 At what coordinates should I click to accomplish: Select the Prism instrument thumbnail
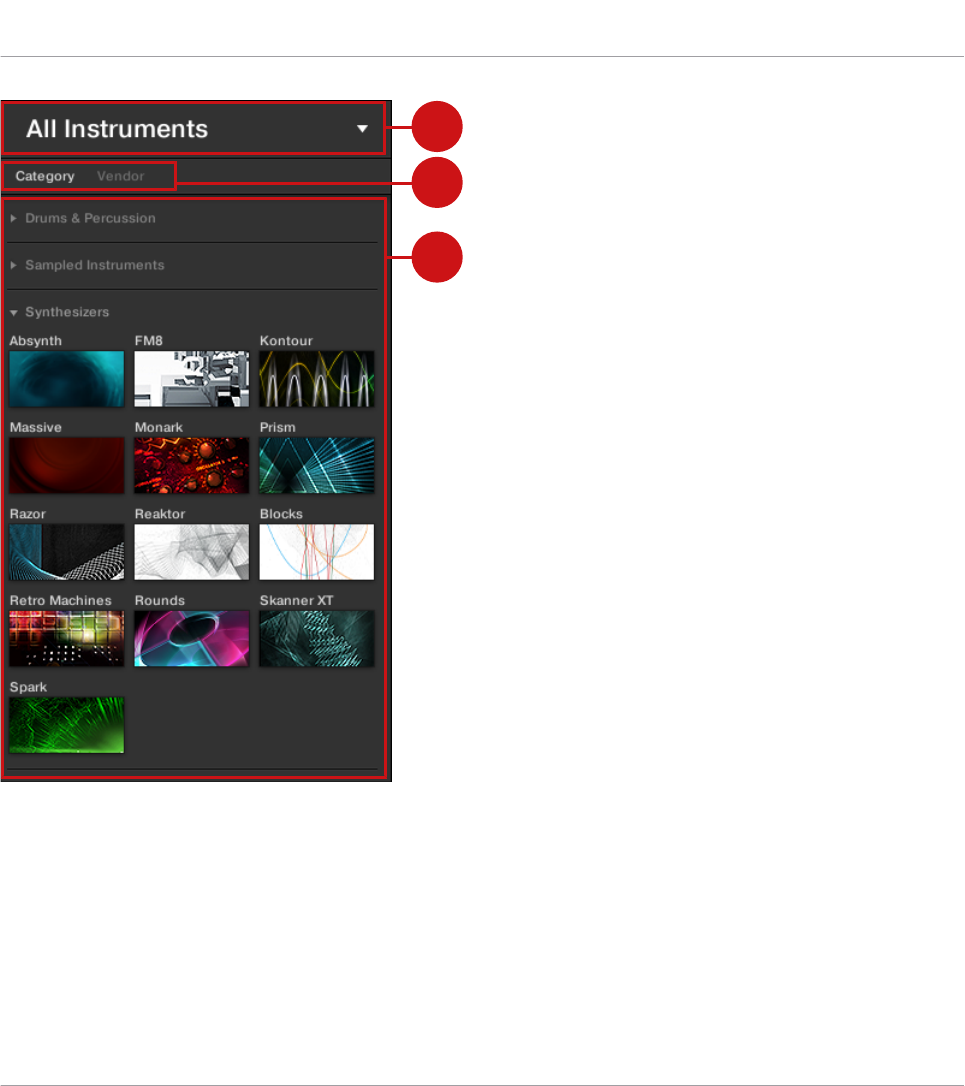[x=317, y=465]
